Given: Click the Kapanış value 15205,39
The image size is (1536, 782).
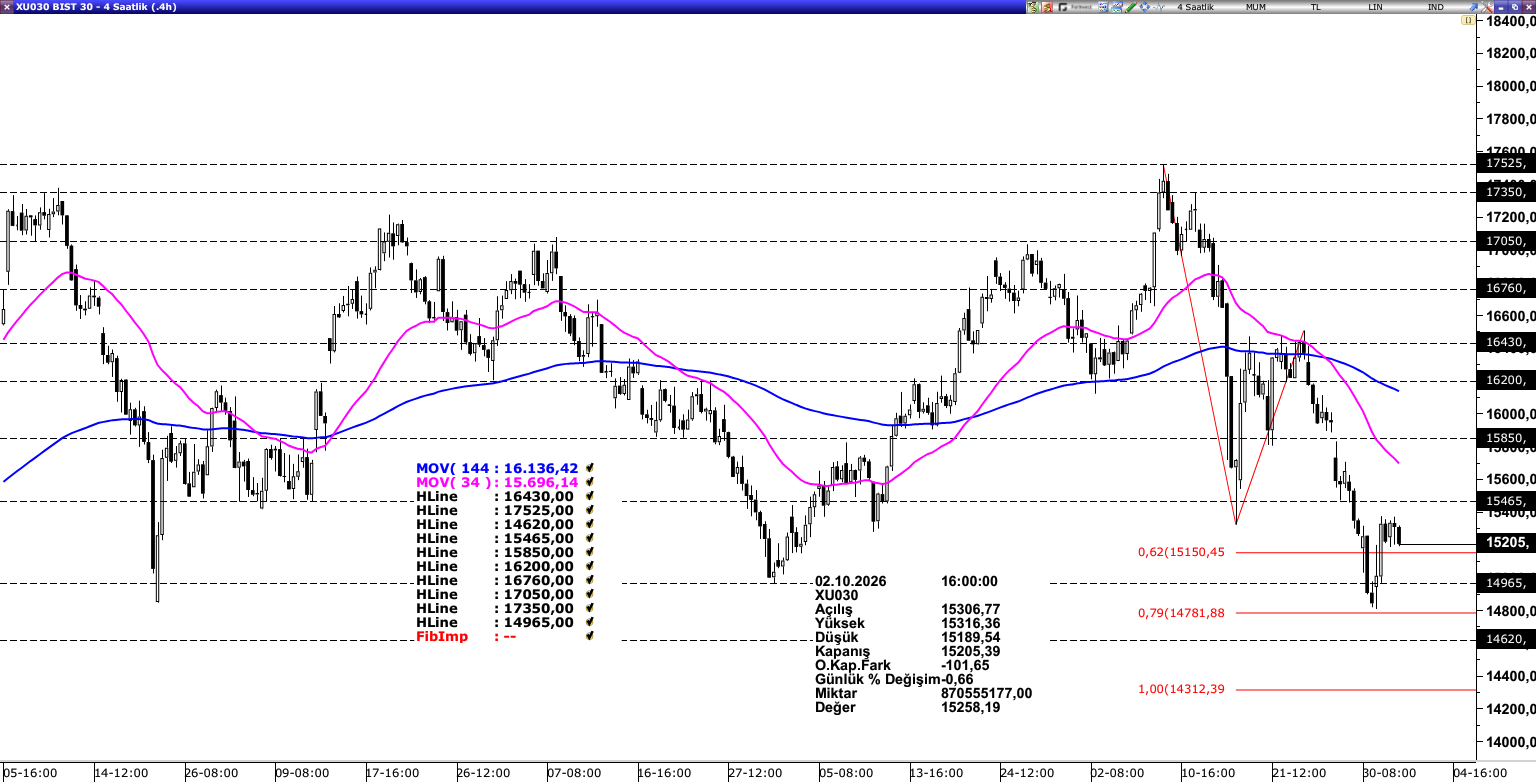Looking at the screenshot, I should [x=971, y=651].
